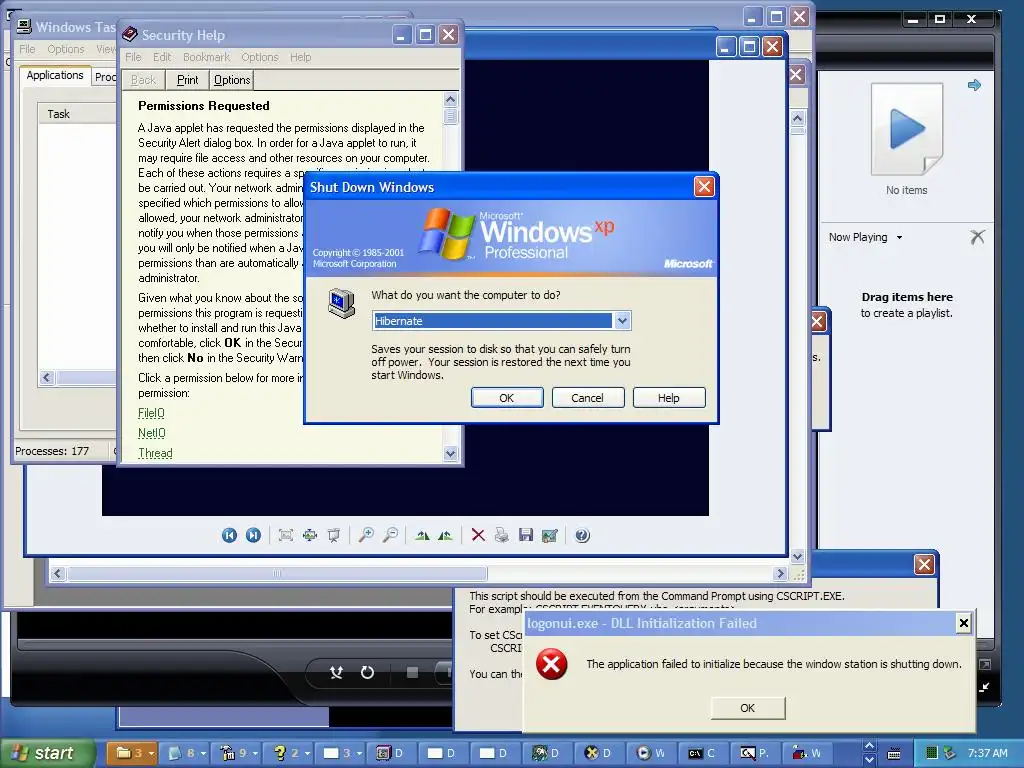This screenshot has width=1024, height=768.
Task: Show previous taskbar row with the up arrow
Action: tap(869, 746)
